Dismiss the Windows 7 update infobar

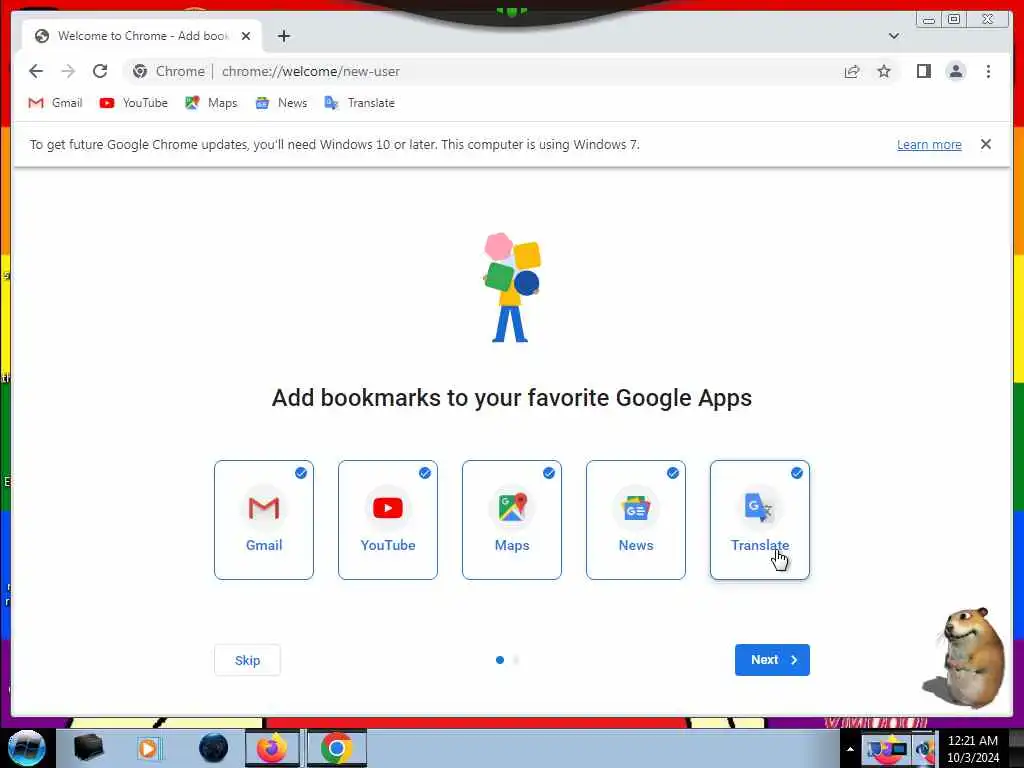point(985,144)
